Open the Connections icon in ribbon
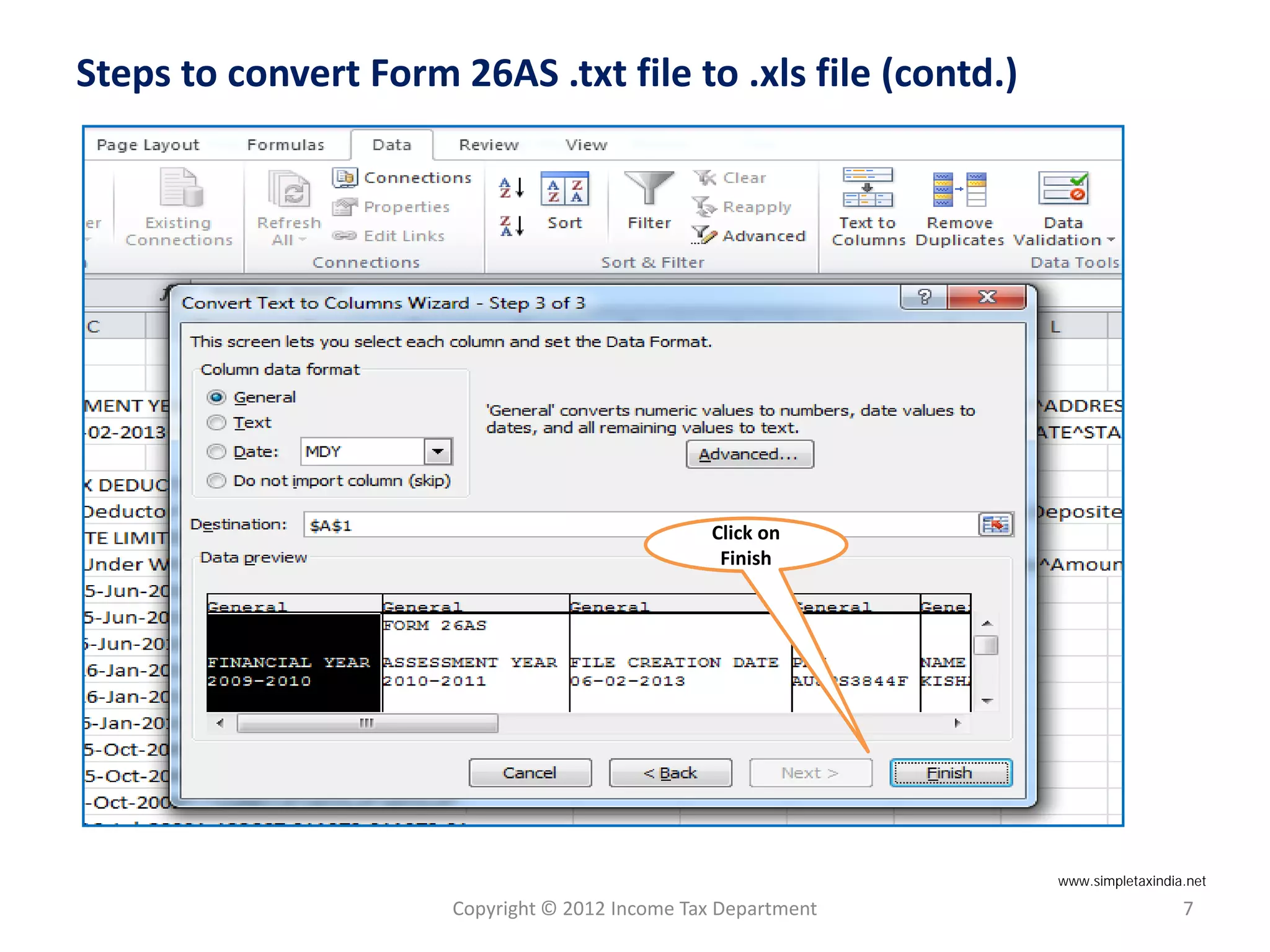This screenshot has width=1270, height=952. pos(345,177)
